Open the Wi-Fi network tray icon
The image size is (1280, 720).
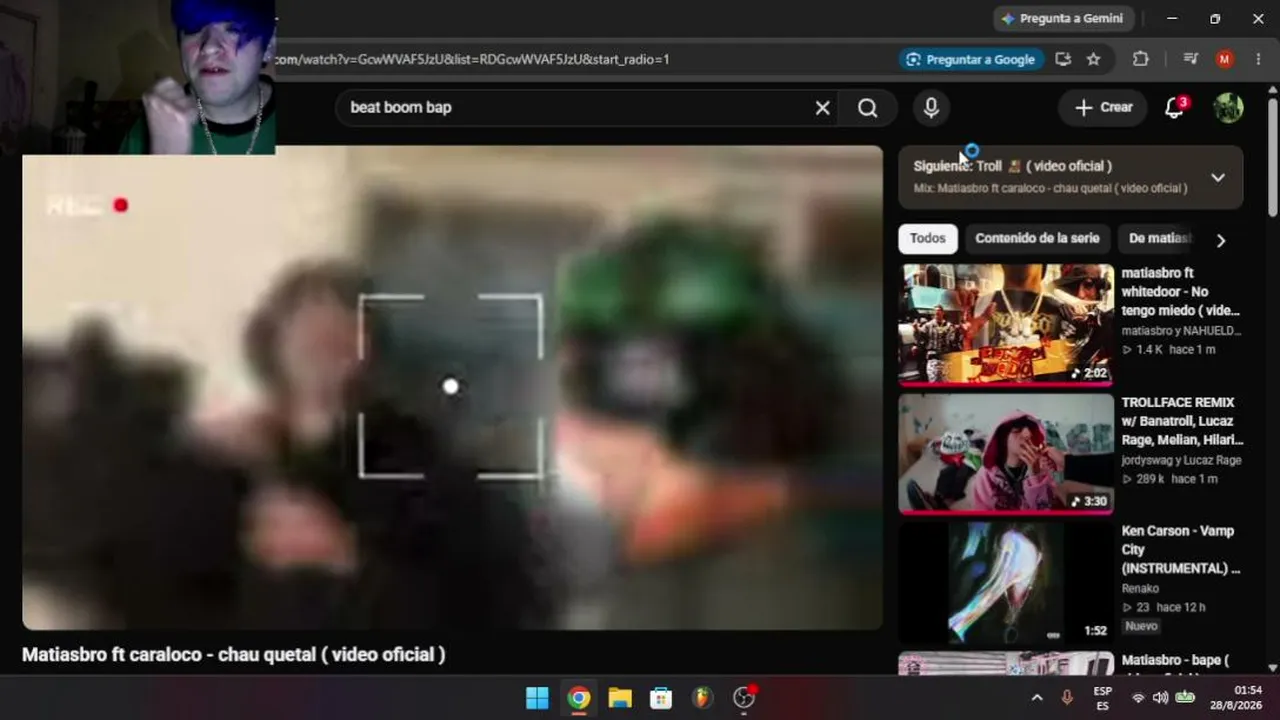[x=1138, y=698]
